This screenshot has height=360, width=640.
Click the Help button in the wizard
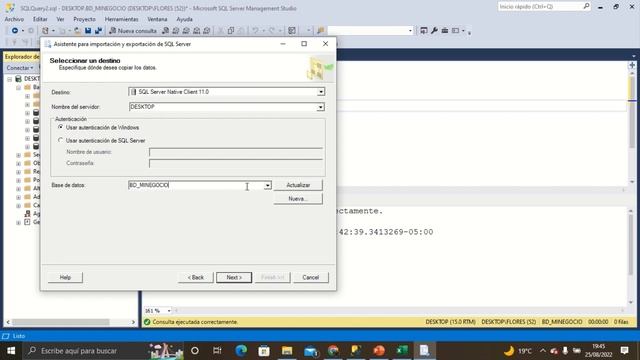pos(65,277)
